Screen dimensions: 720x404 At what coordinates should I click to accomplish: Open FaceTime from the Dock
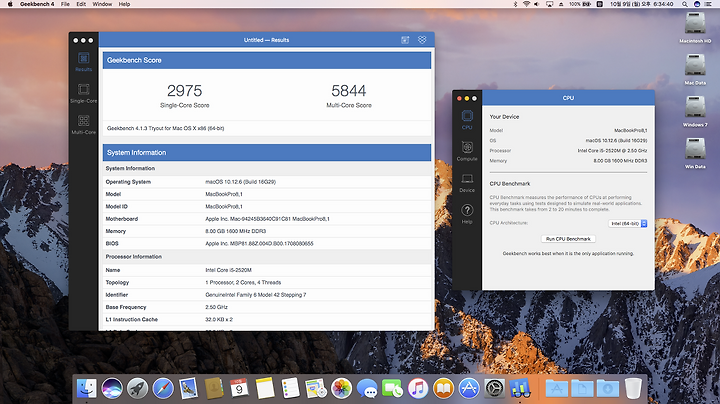click(392, 388)
